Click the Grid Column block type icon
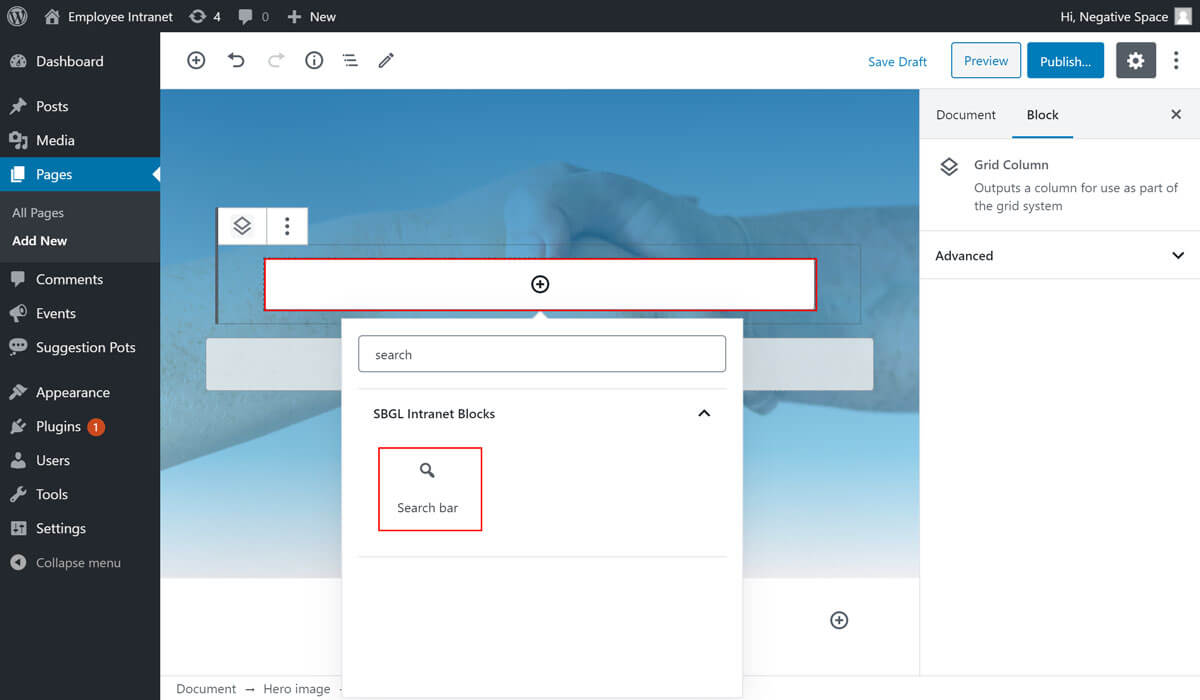The height and width of the screenshot is (700, 1200). [x=242, y=226]
